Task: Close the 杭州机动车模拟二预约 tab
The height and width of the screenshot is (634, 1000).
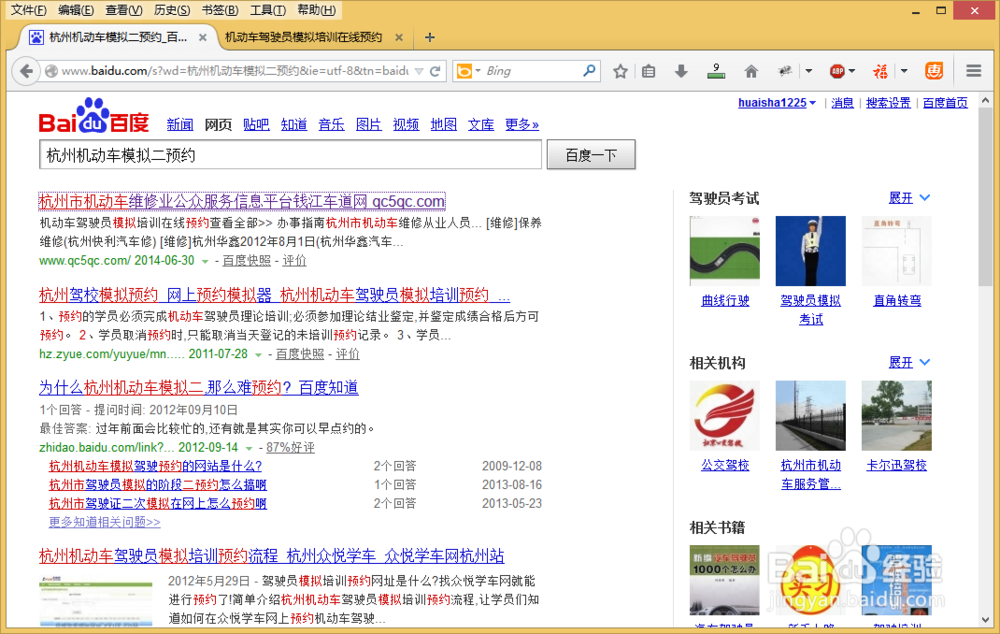Action: point(203,38)
